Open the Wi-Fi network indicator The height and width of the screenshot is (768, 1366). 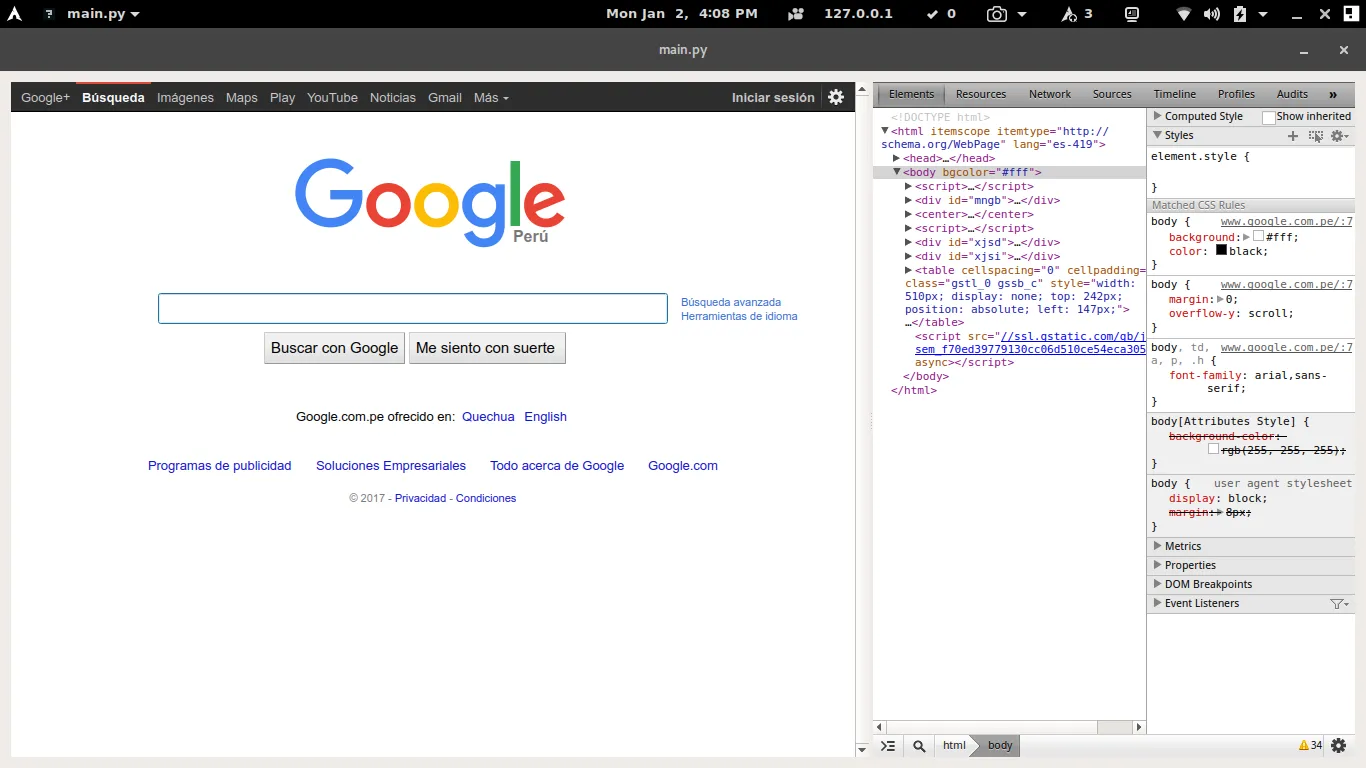[1184, 14]
